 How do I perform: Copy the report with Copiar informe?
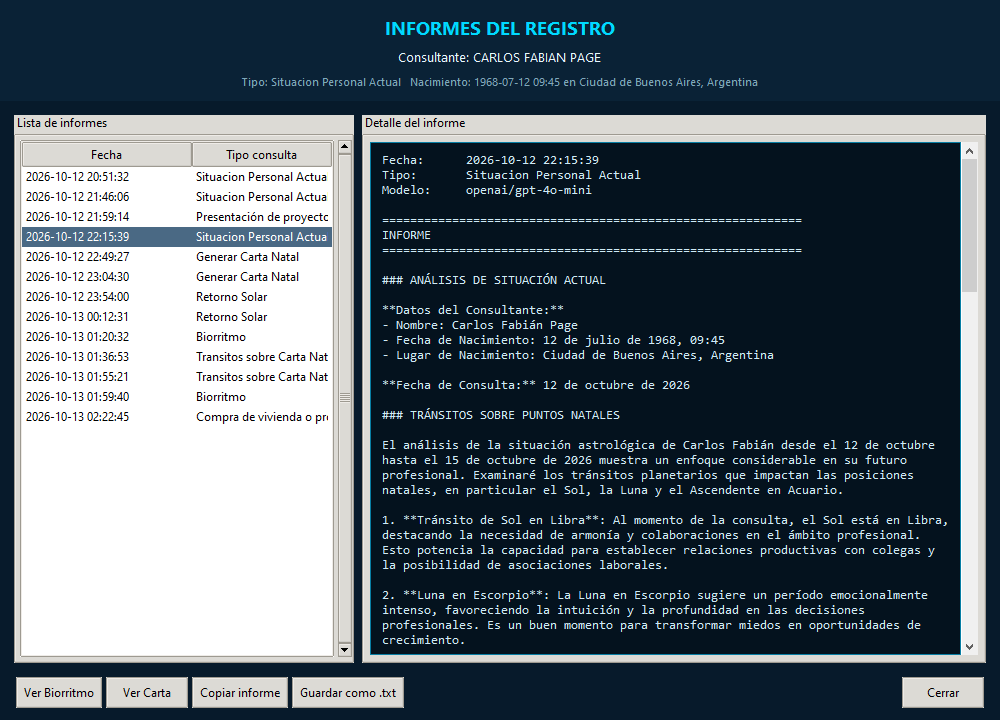240,693
